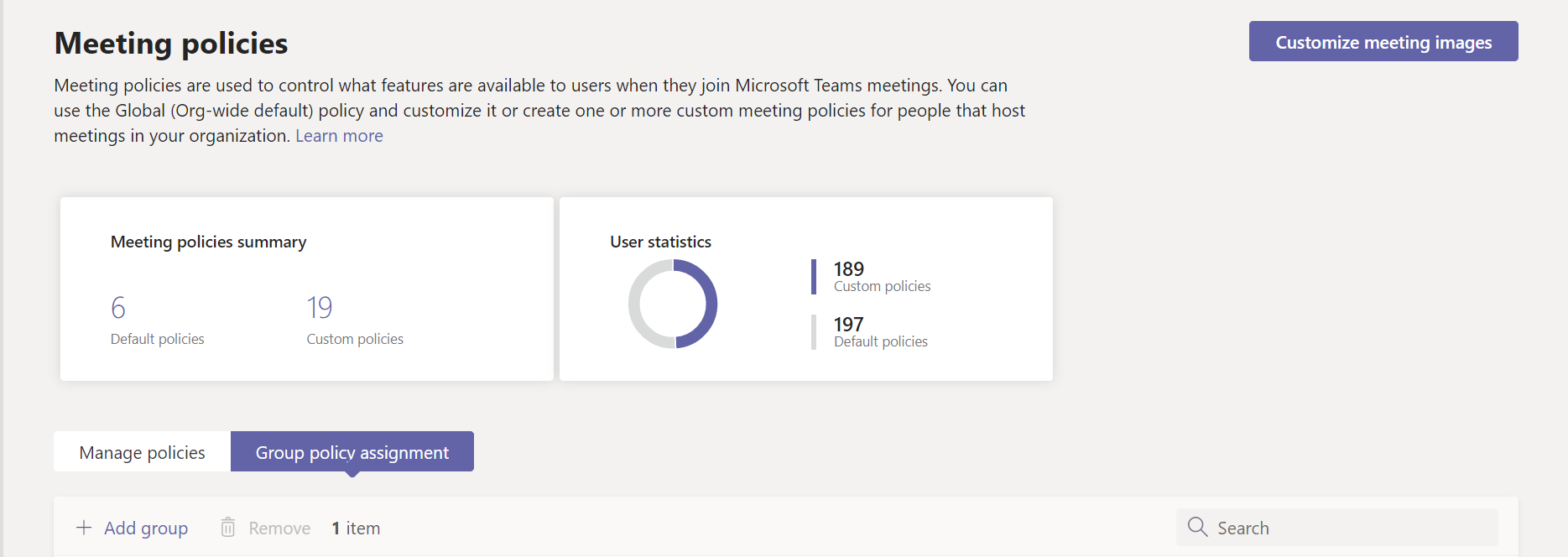Click the User statistics card heading
The width and height of the screenshot is (1568, 557).
(x=660, y=242)
